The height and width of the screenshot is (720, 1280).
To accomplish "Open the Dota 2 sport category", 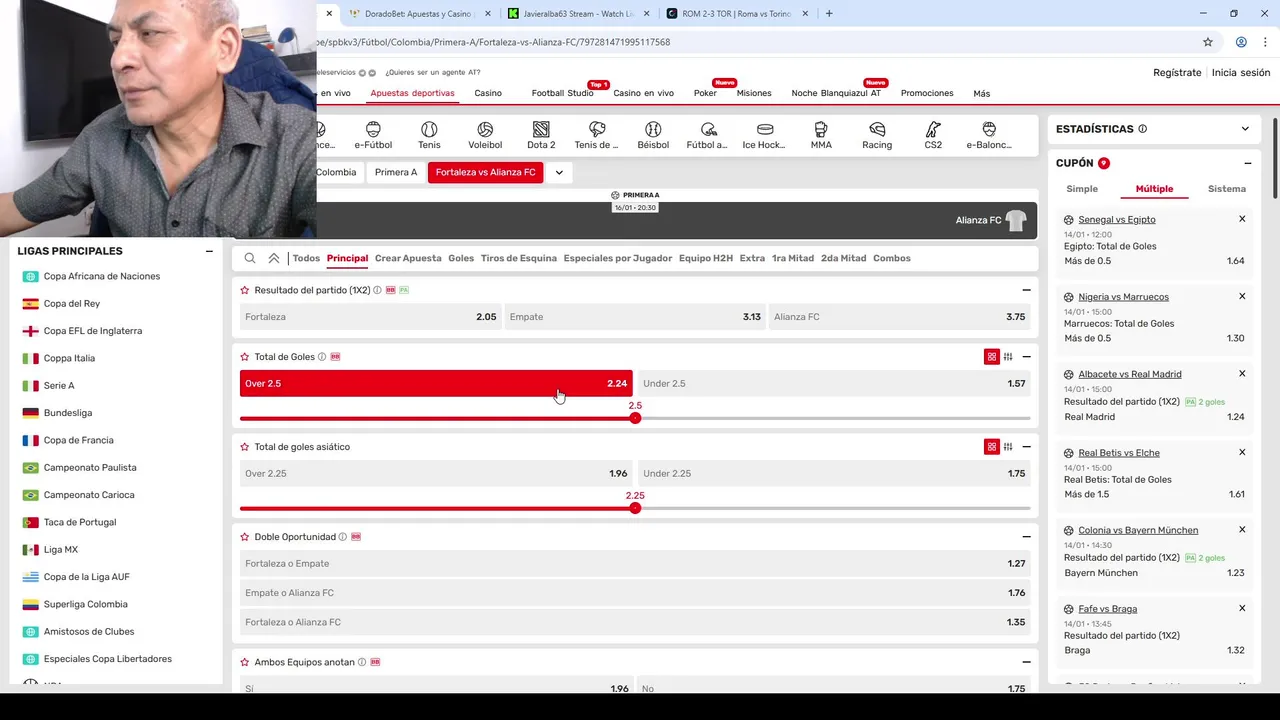I will [541, 135].
